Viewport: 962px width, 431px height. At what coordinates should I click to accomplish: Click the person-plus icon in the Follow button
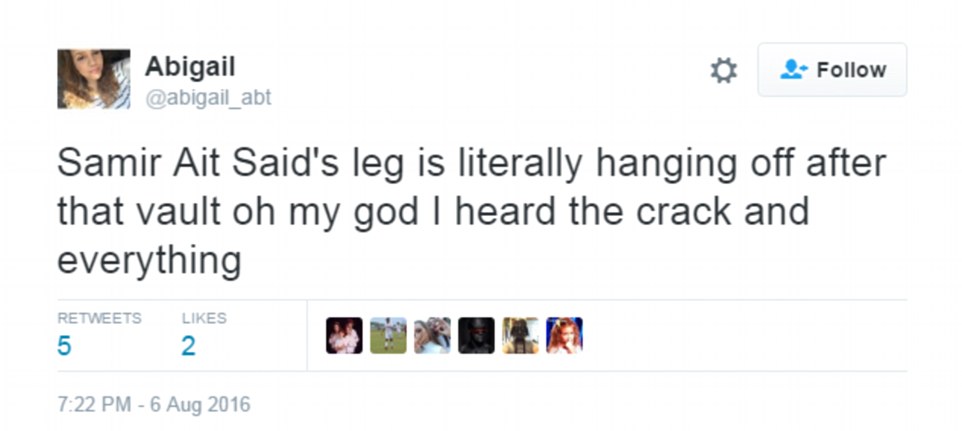(794, 70)
